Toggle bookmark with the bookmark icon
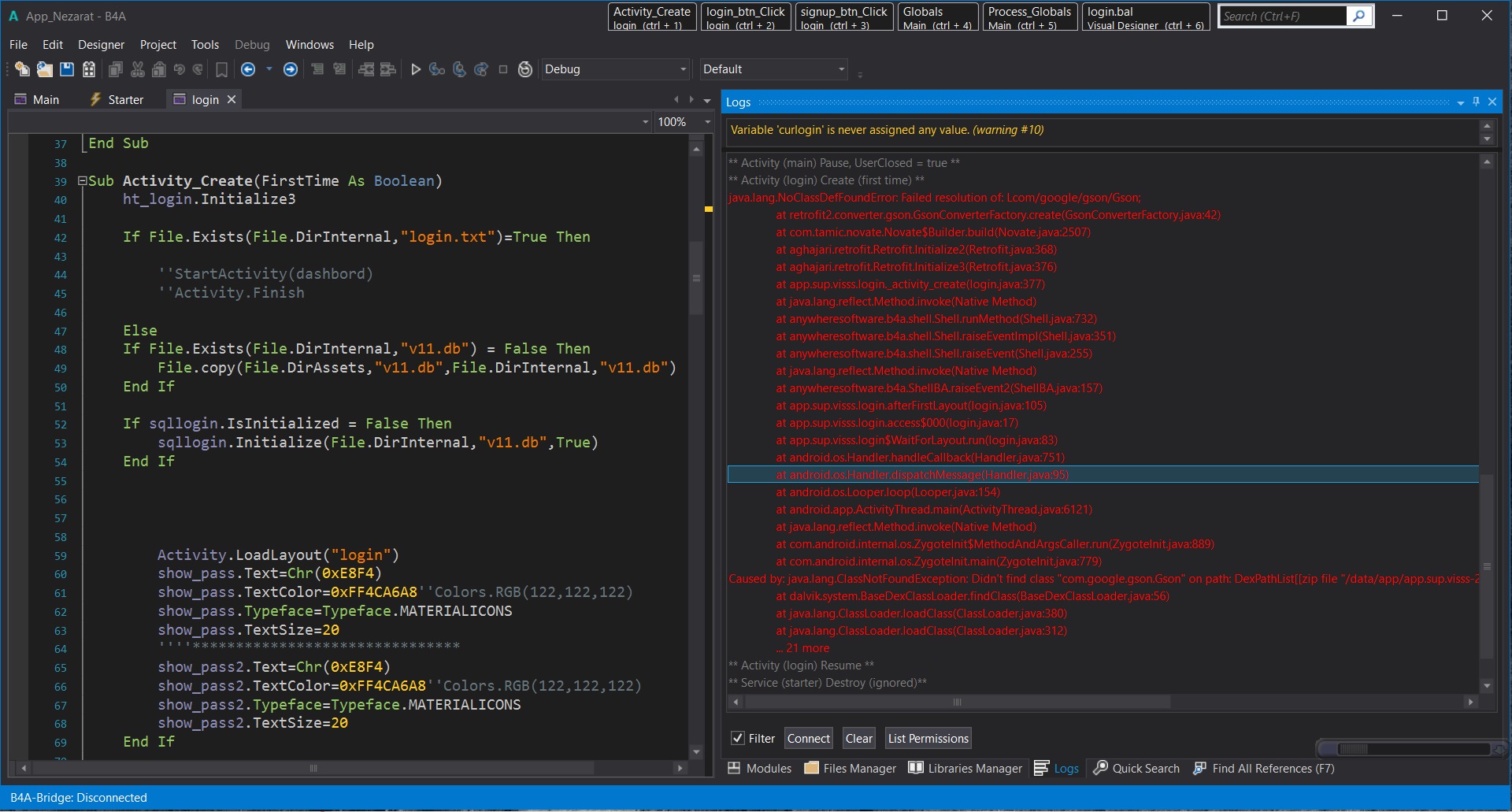This screenshot has width=1512, height=812. [x=222, y=69]
